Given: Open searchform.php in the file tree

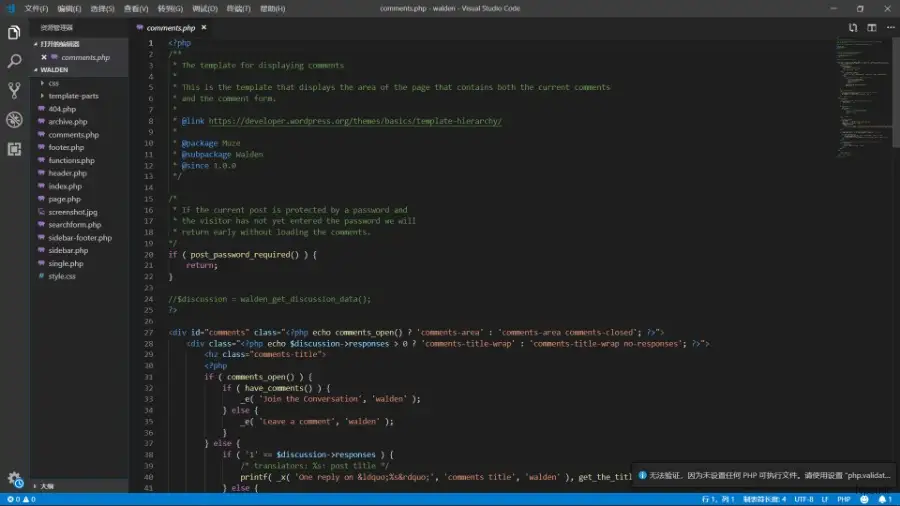Looking at the screenshot, I should pyautogui.click(x=75, y=225).
